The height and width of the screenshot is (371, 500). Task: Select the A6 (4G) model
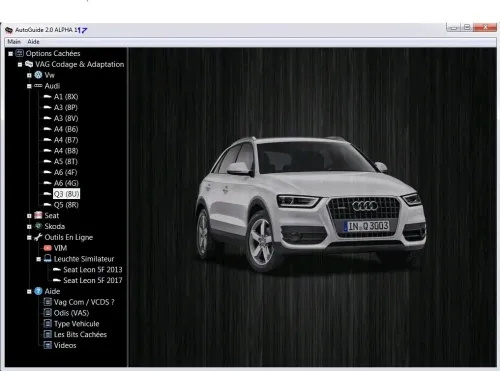pyautogui.click(x=66, y=183)
